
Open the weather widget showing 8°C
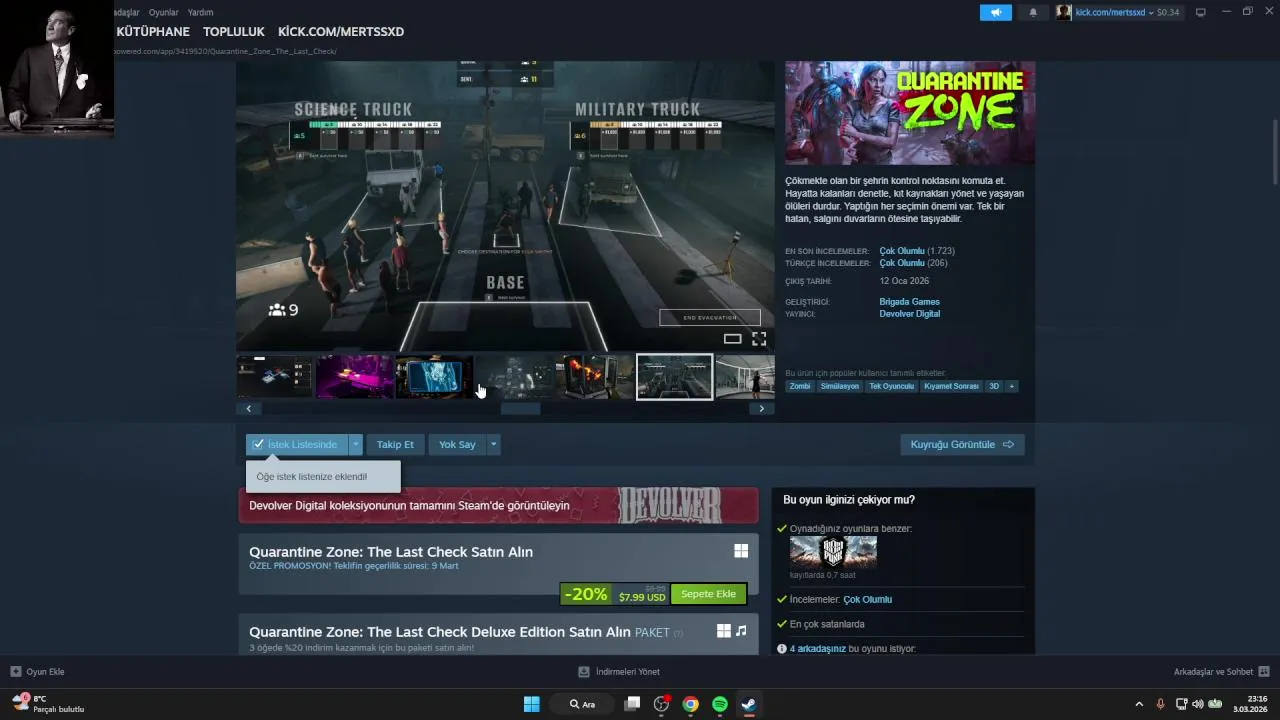click(48, 704)
